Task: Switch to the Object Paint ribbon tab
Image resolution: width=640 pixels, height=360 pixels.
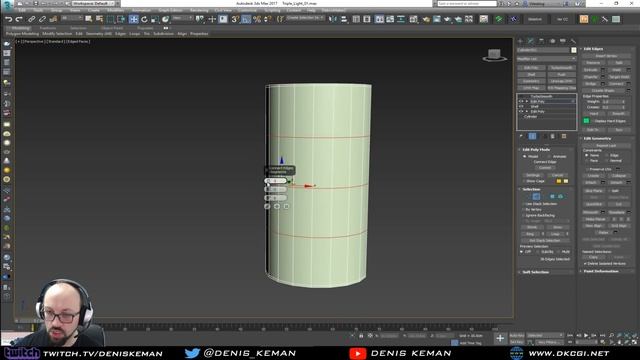Action: [112, 28]
